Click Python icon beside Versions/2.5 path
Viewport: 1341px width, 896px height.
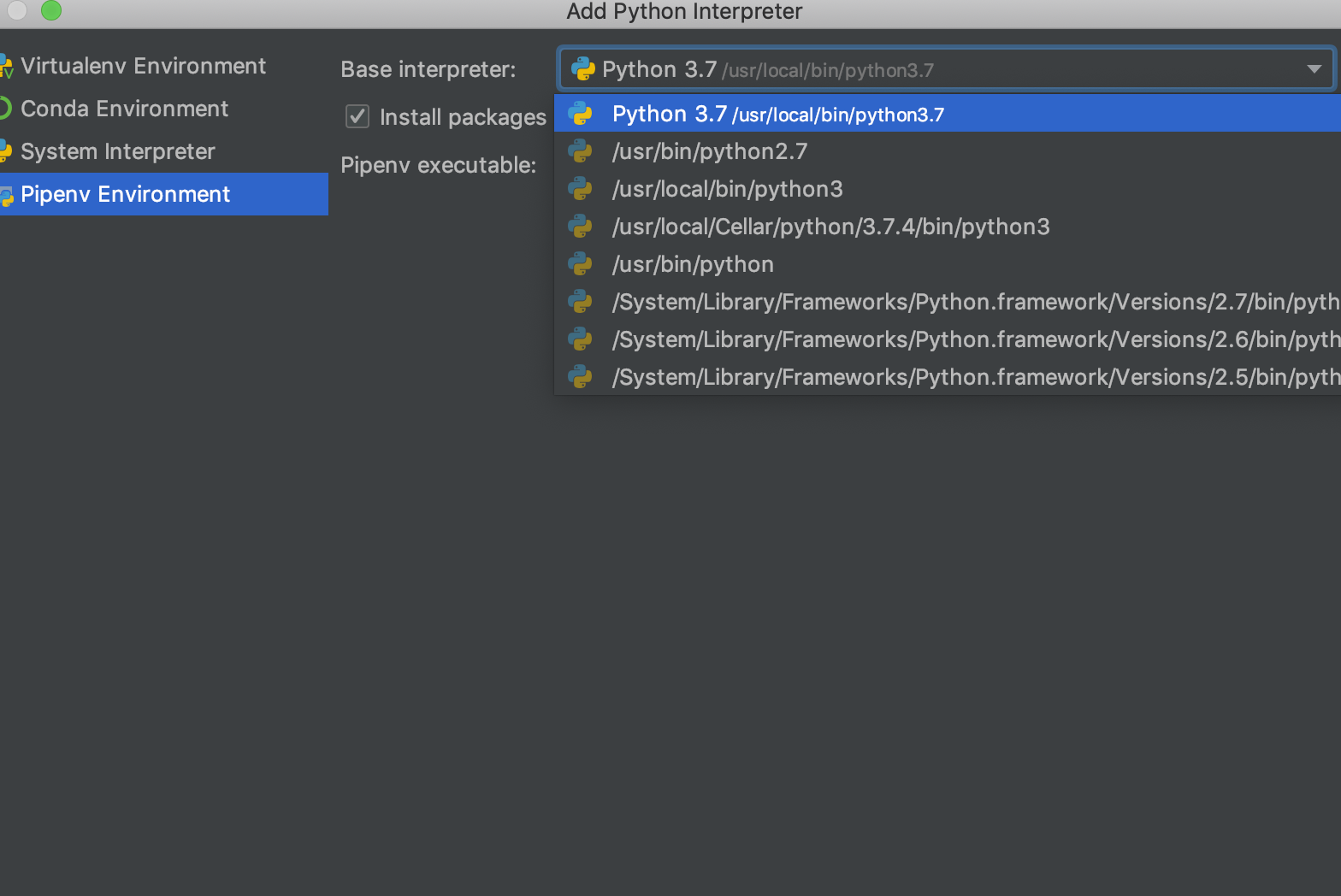point(580,377)
